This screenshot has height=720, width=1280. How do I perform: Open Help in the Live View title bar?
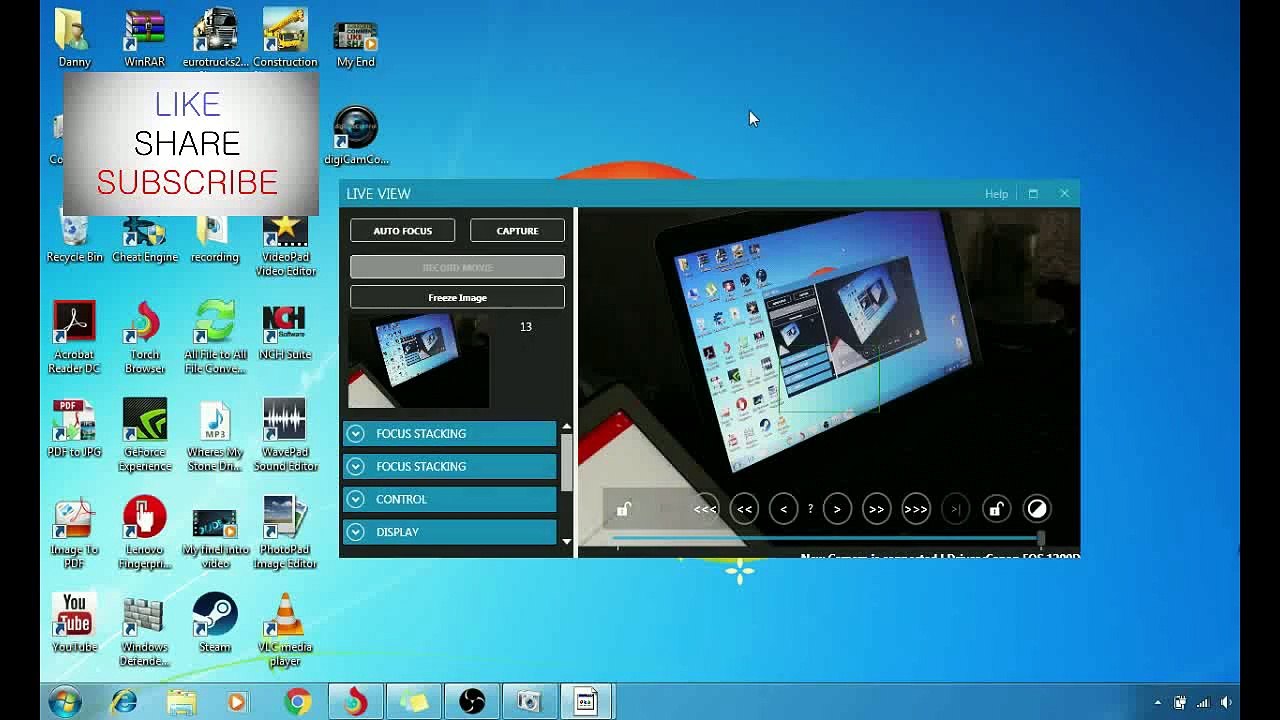tap(996, 194)
